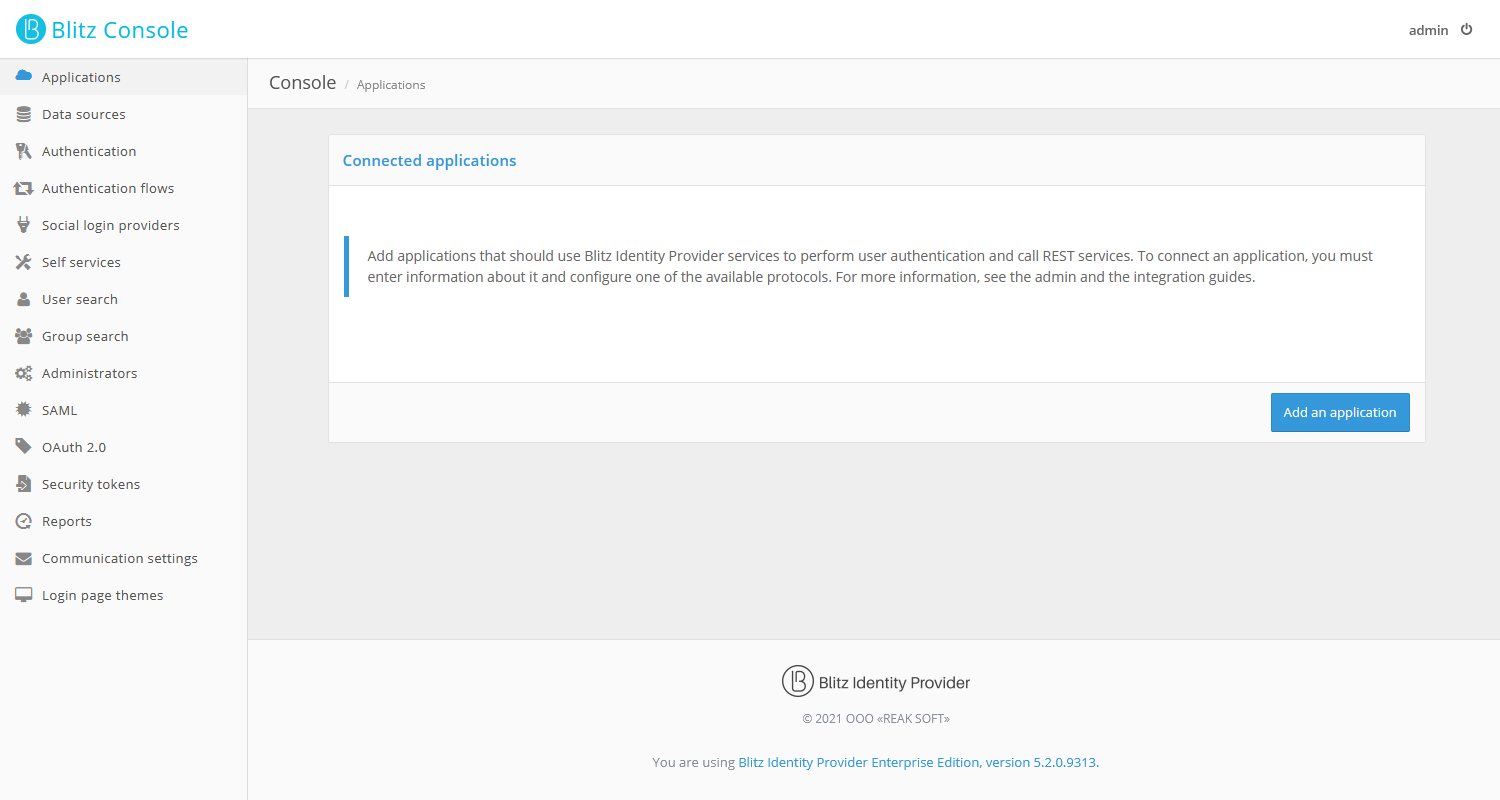Viewport: 1500px width, 800px height.
Task: Select Administrators in sidebar
Action: [x=124, y=373]
